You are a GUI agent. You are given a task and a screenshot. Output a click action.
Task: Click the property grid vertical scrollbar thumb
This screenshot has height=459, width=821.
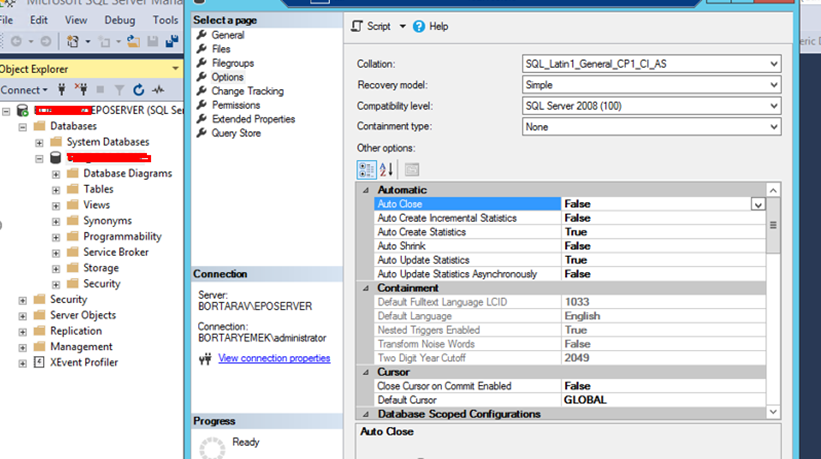[772, 225]
